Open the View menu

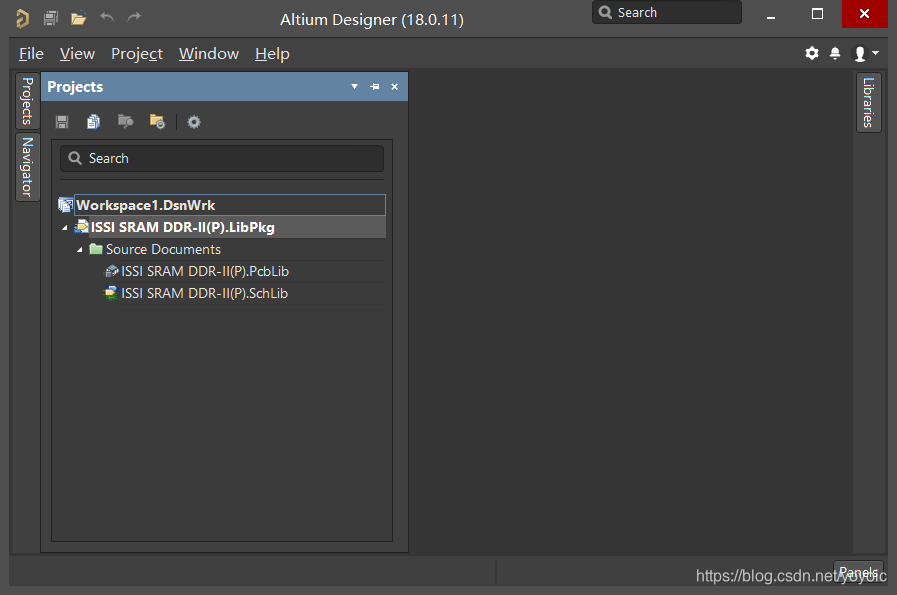click(x=77, y=54)
